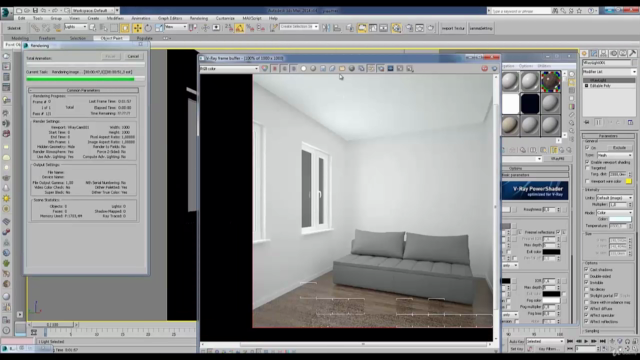Click the Align tool icon
The width and height of the screenshot is (640, 360).
(337, 28)
